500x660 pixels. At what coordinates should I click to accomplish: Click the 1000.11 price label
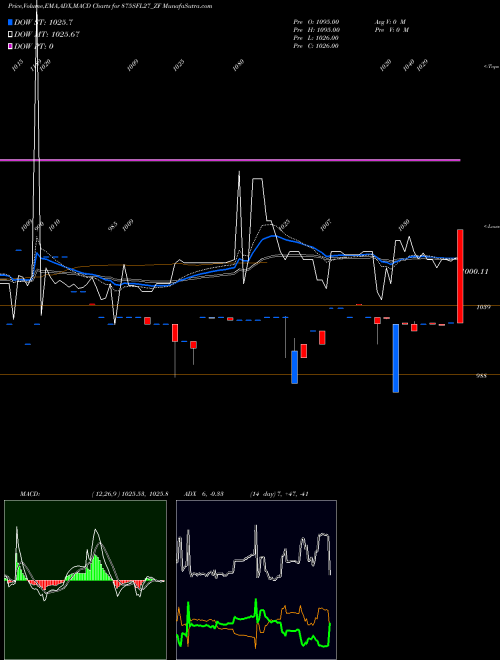click(475, 271)
